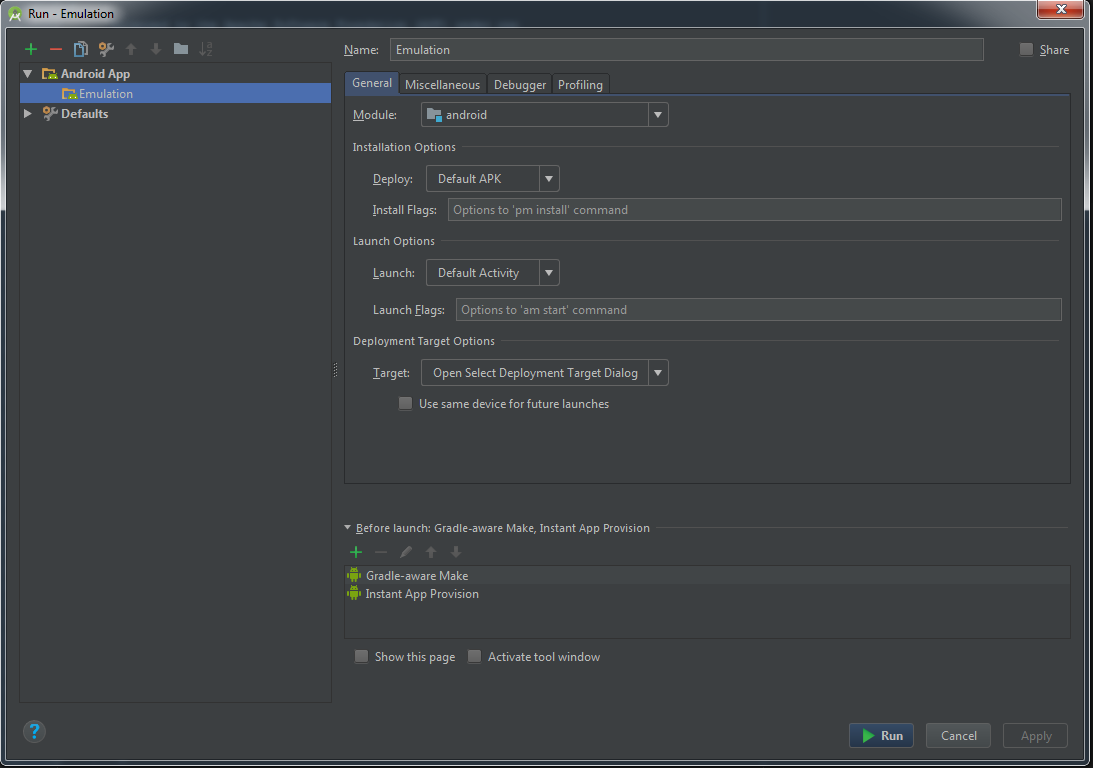Viewport: 1093px width, 768px height.
Task: Click the Install Flags input field
Action: tap(753, 210)
